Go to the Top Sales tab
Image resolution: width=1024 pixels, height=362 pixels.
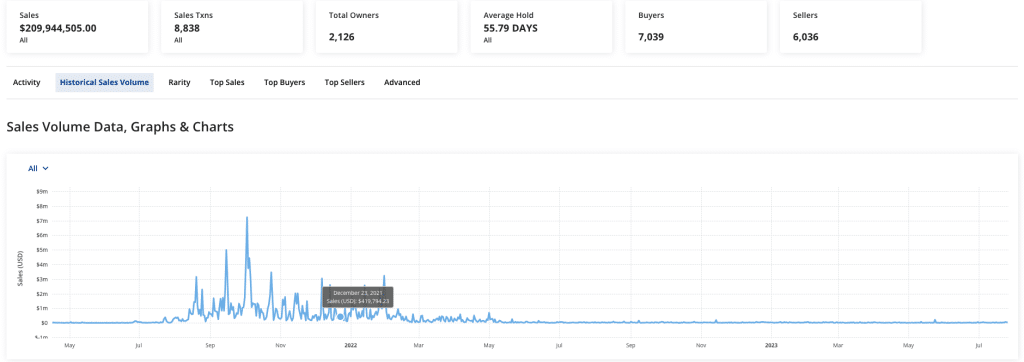coord(227,82)
